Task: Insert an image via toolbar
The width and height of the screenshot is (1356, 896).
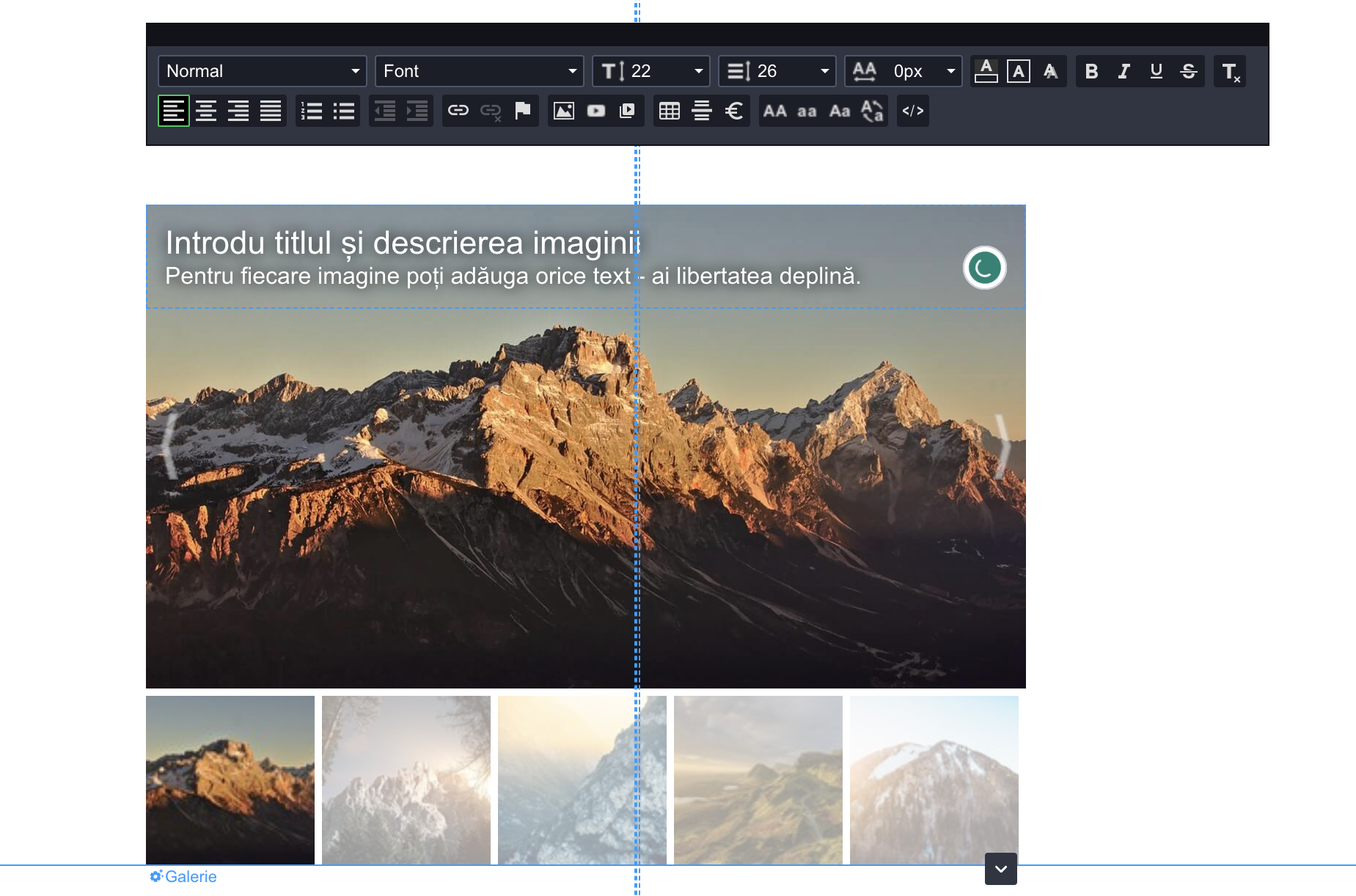Action: [x=563, y=111]
